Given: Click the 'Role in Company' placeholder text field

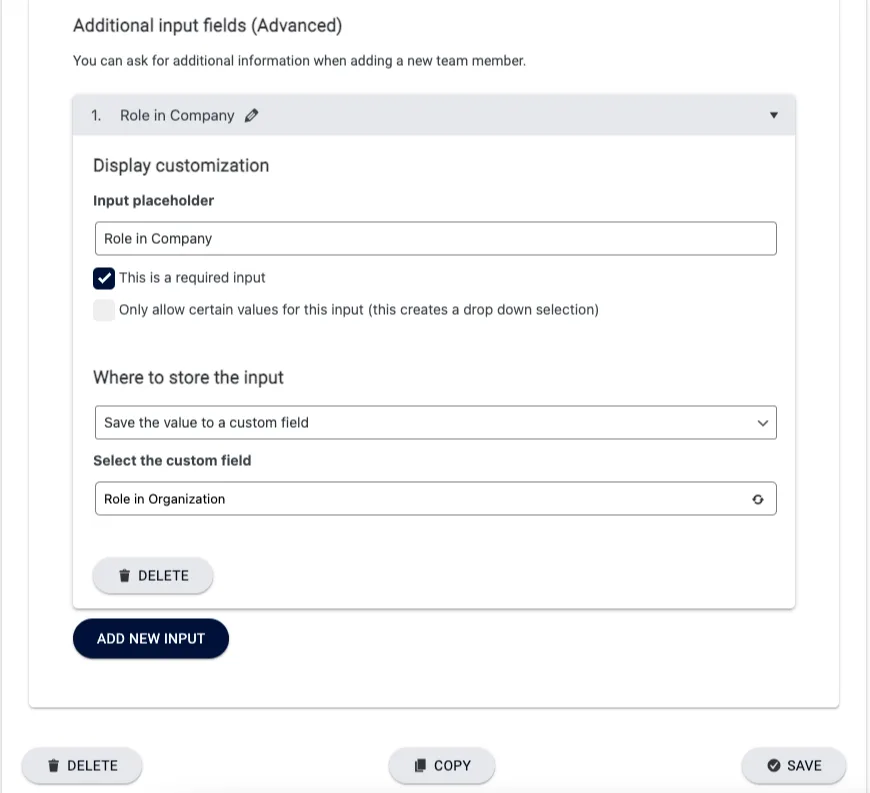Looking at the screenshot, I should [x=435, y=238].
